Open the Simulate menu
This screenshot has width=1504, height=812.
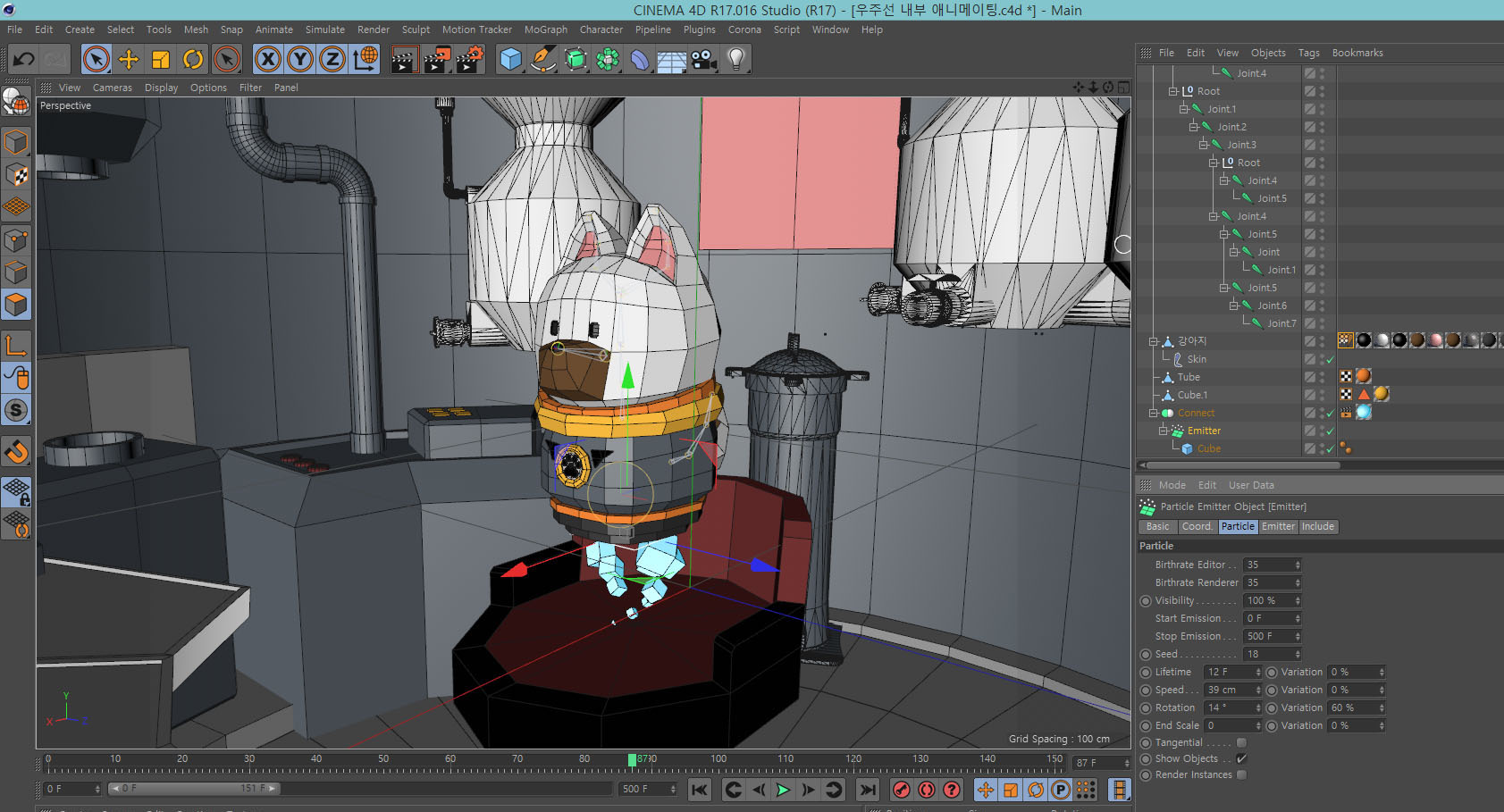coord(325,29)
